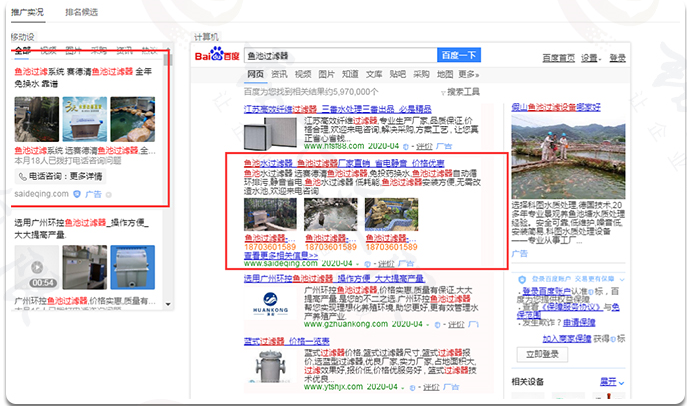Switch to the 推广实况 tab

click(x=27, y=12)
